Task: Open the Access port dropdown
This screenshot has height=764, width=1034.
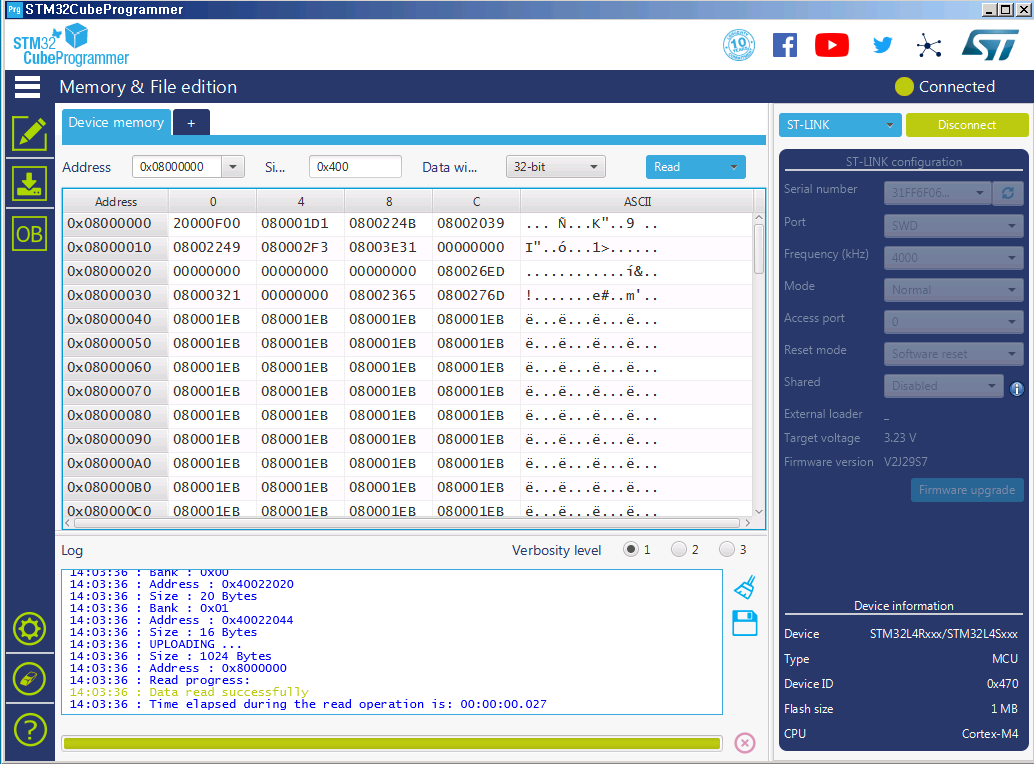Action: tap(954, 322)
